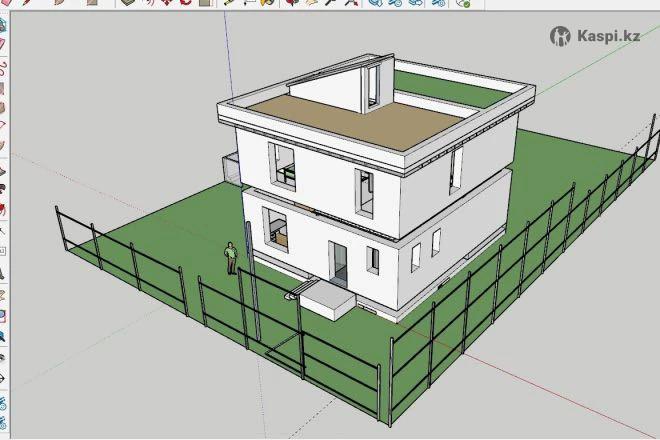
Task: Select the human scale figure on lawn
Action: click(231, 258)
